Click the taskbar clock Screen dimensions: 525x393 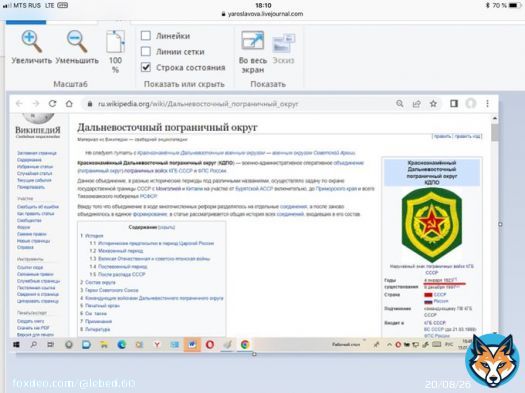coord(464,344)
